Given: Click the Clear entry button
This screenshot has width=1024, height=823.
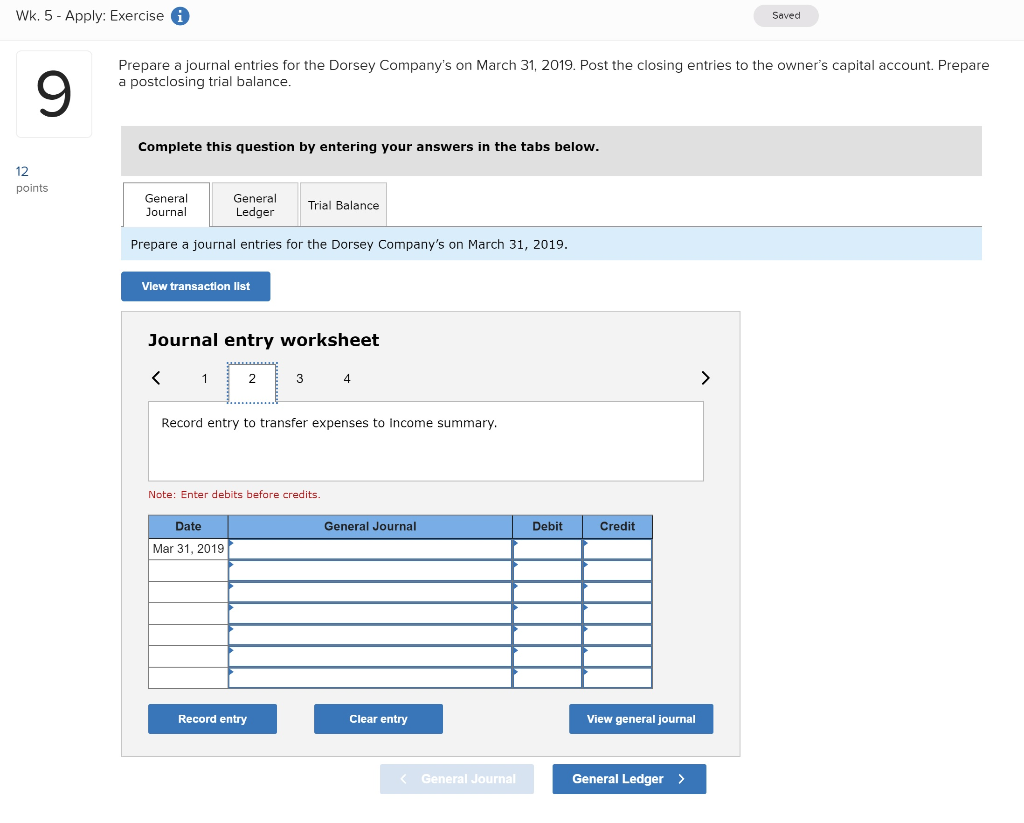Looking at the screenshot, I should coord(378,718).
